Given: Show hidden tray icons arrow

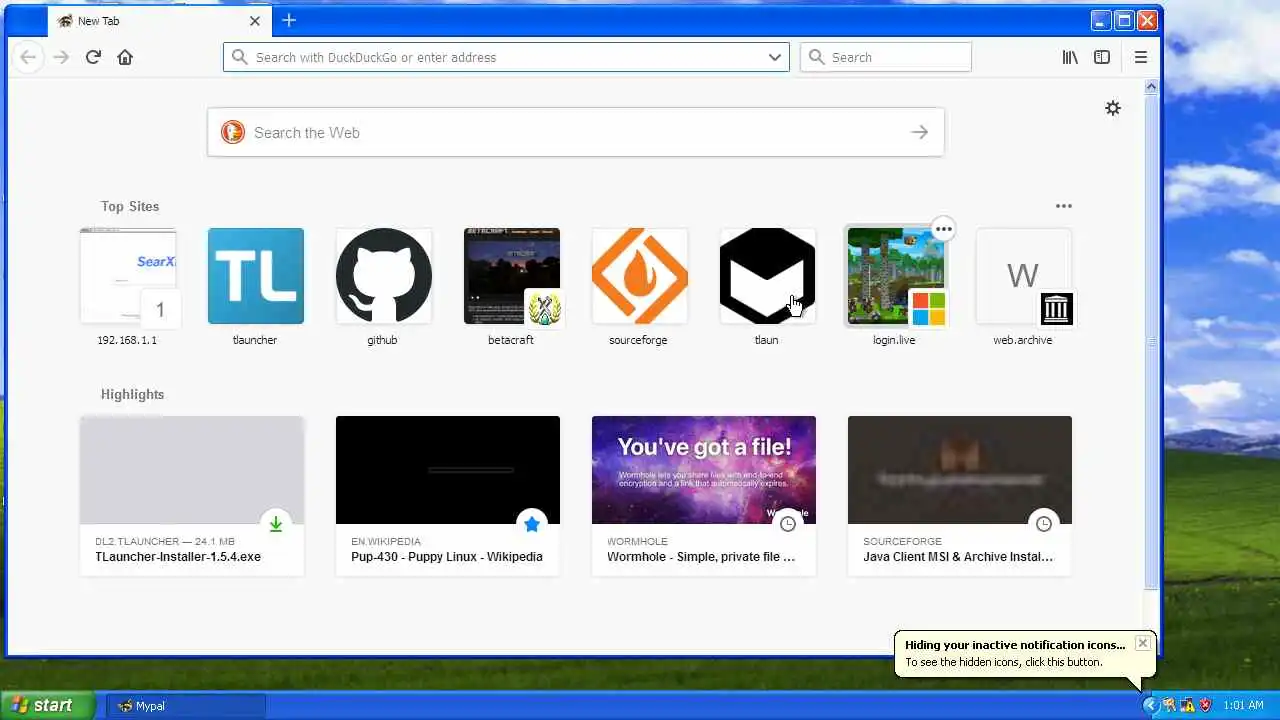Looking at the screenshot, I should (1150, 705).
